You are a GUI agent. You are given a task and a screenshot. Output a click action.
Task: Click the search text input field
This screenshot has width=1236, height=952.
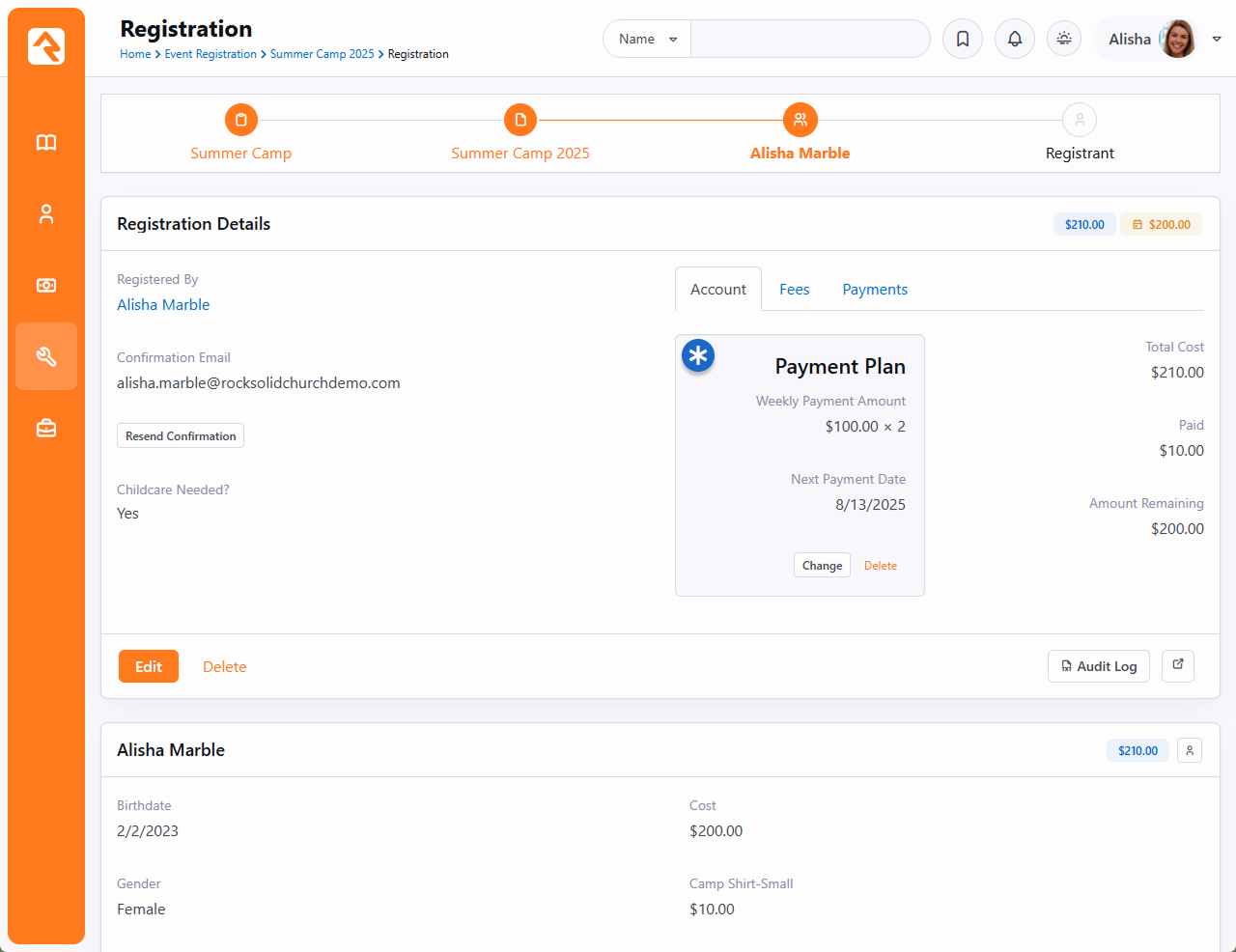click(809, 40)
